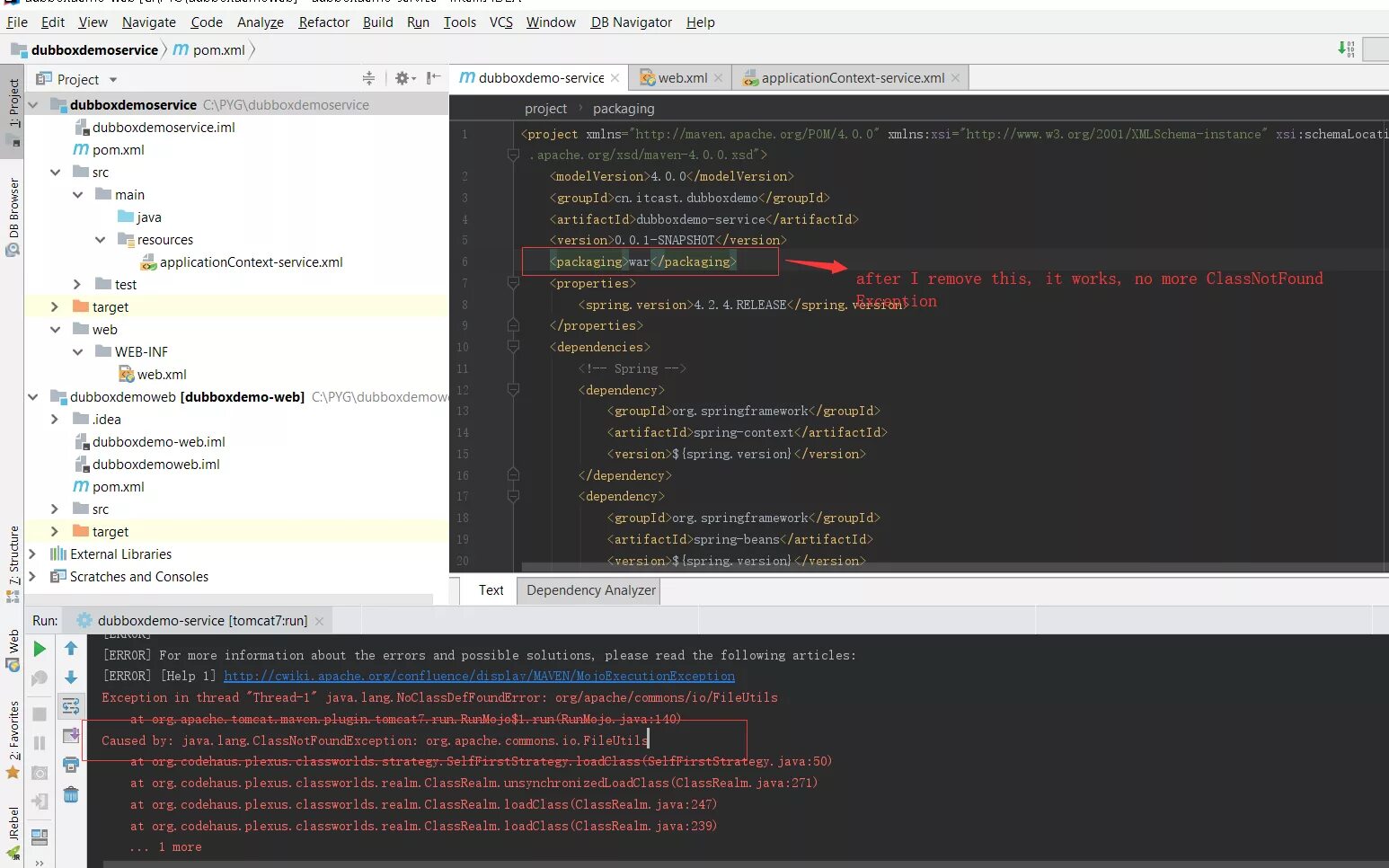The width and height of the screenshot is (1389, 868).
Task: Open the VCS menu
Action: point(501,22)
